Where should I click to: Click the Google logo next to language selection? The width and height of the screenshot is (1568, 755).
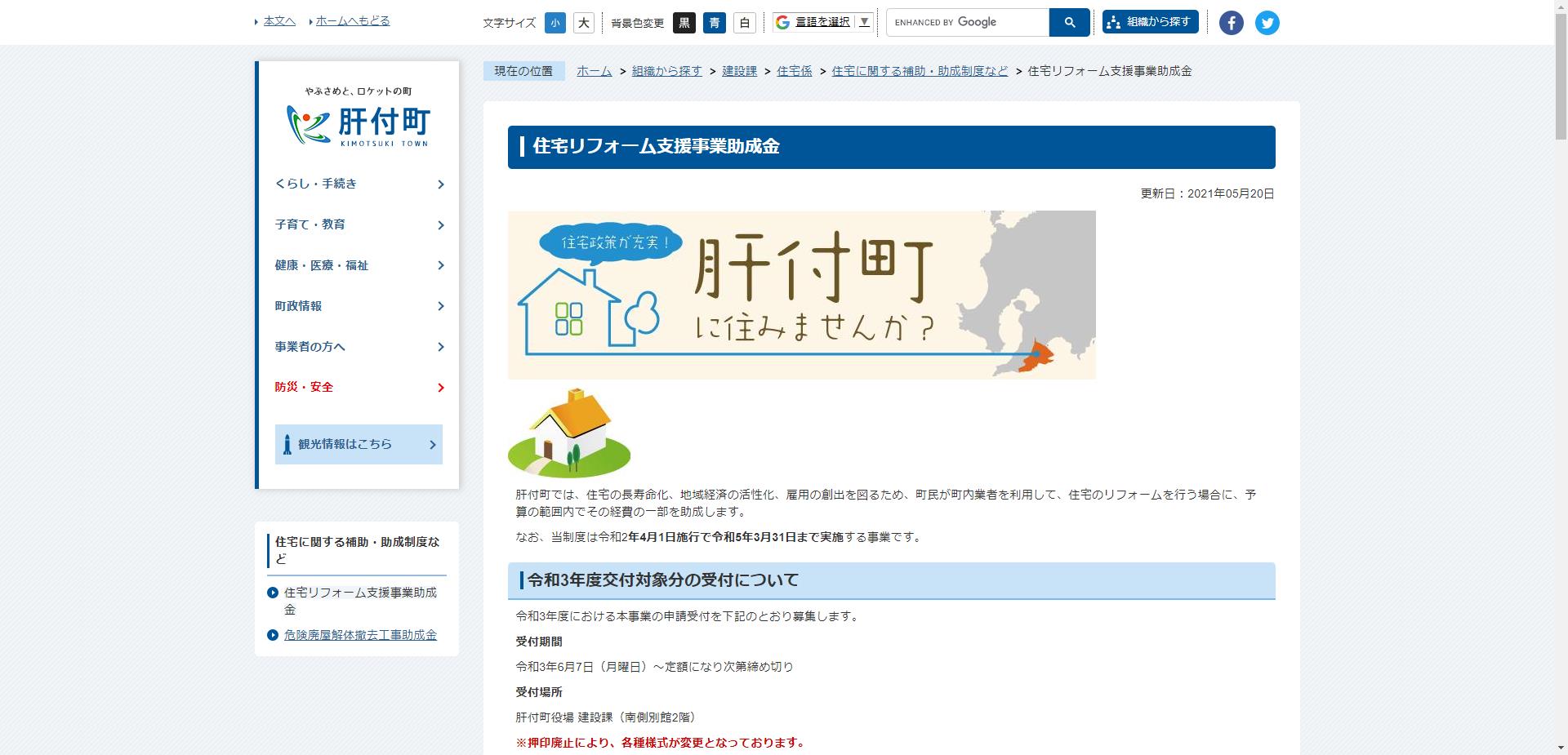[x=782, y=21]
